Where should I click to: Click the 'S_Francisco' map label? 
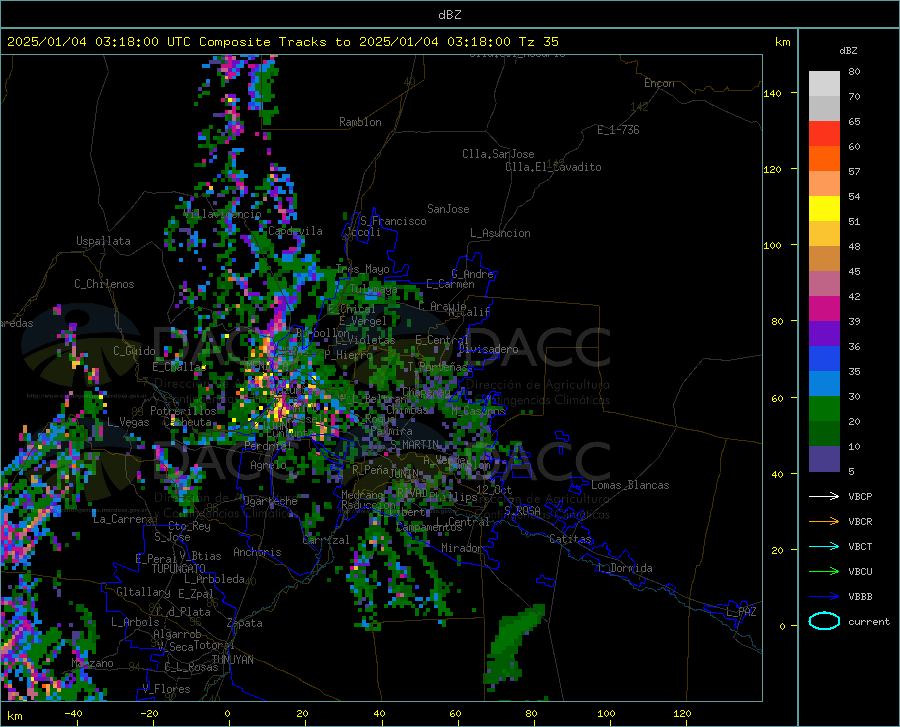pyautogui.click(x=393, y=221)
